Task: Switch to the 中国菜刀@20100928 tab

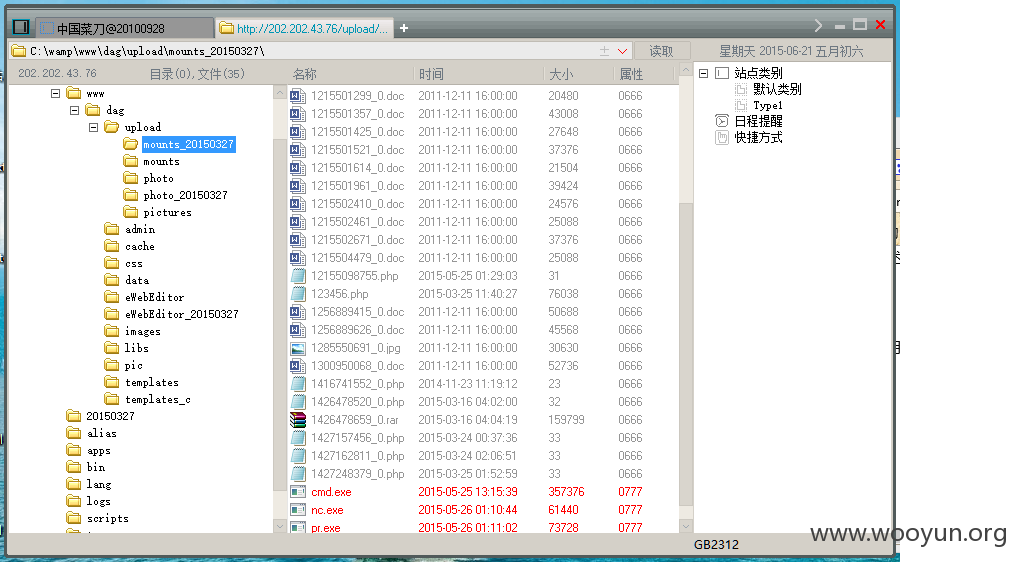Action: point(124,28)
